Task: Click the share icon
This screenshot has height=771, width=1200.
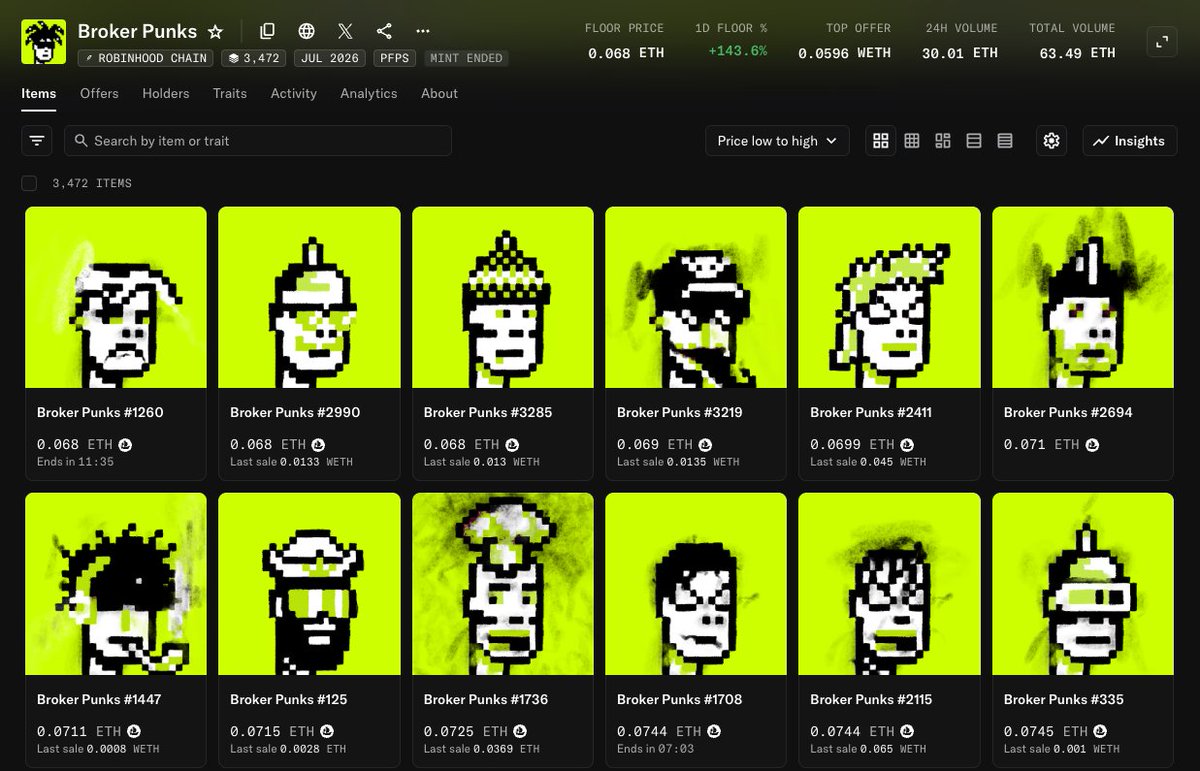Action: pos(384,32)
